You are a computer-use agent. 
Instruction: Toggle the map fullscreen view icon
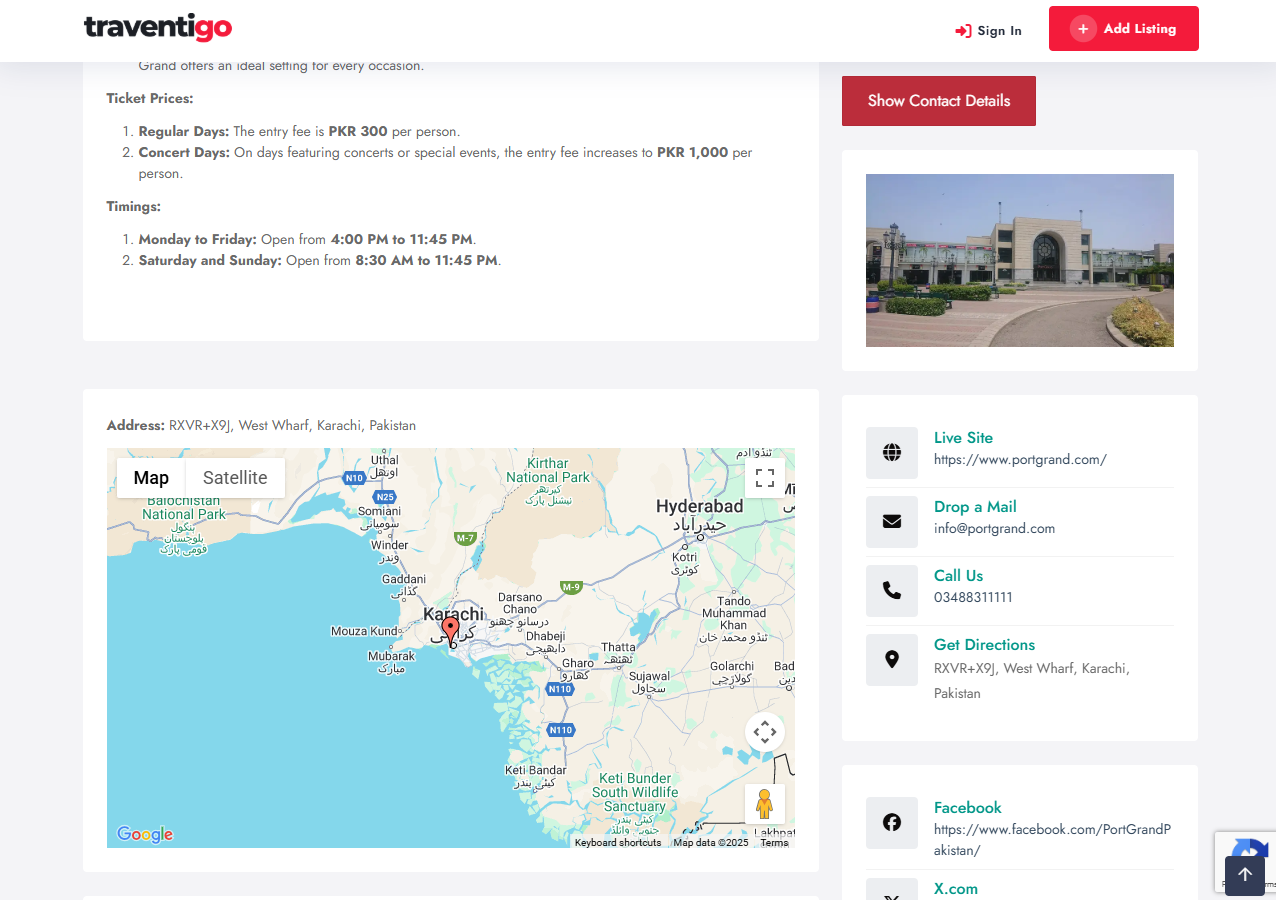tap(765, 477)
